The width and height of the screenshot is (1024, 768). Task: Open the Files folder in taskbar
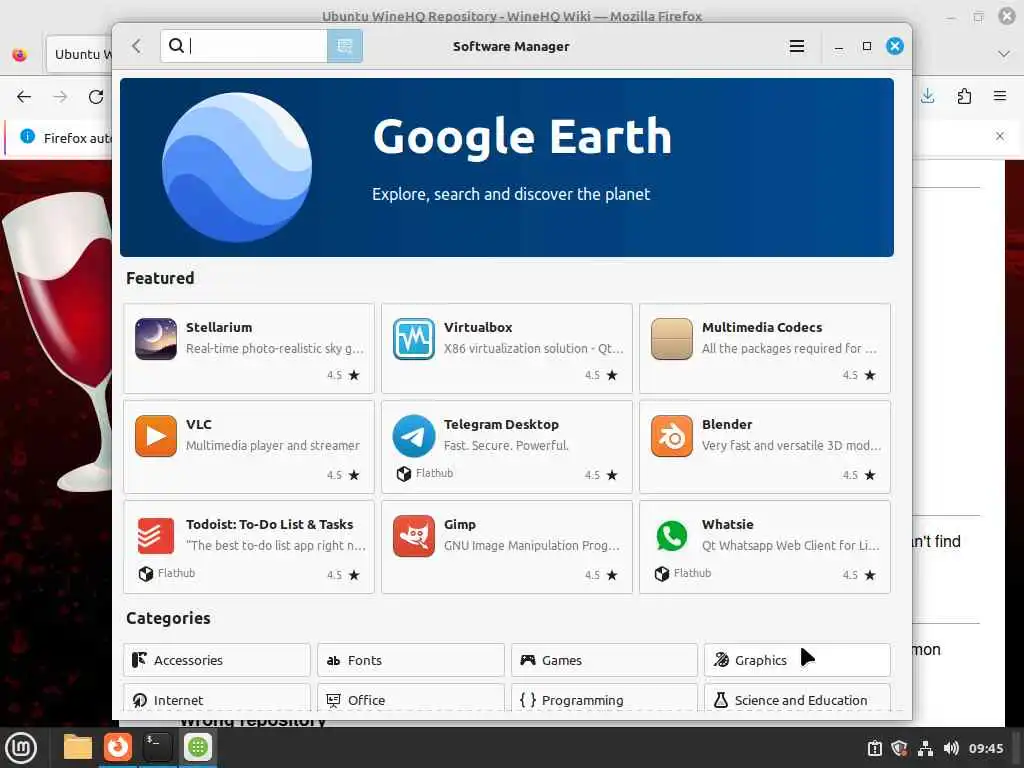point(78,747)
